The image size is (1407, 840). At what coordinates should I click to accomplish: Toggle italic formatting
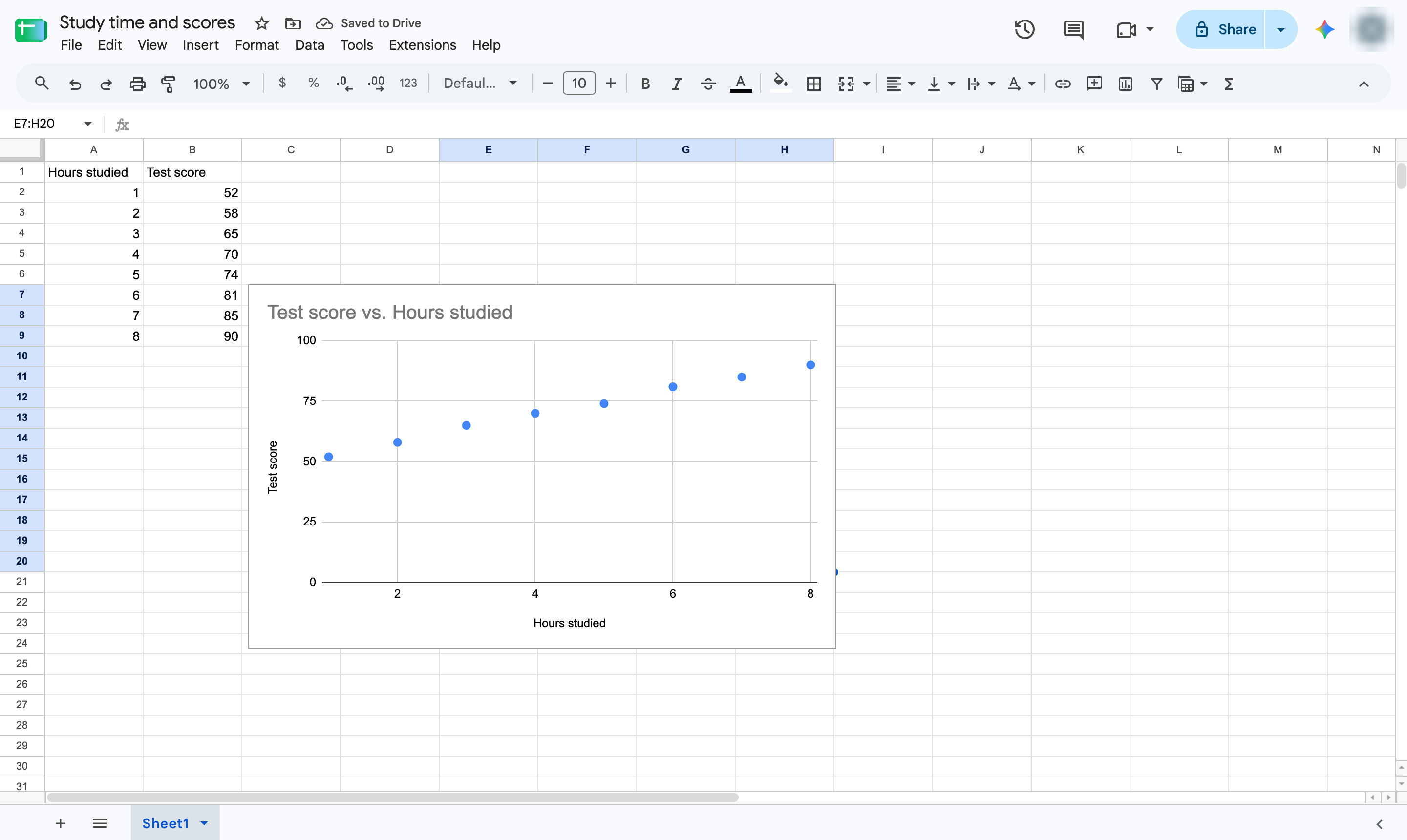pos(676,84)
